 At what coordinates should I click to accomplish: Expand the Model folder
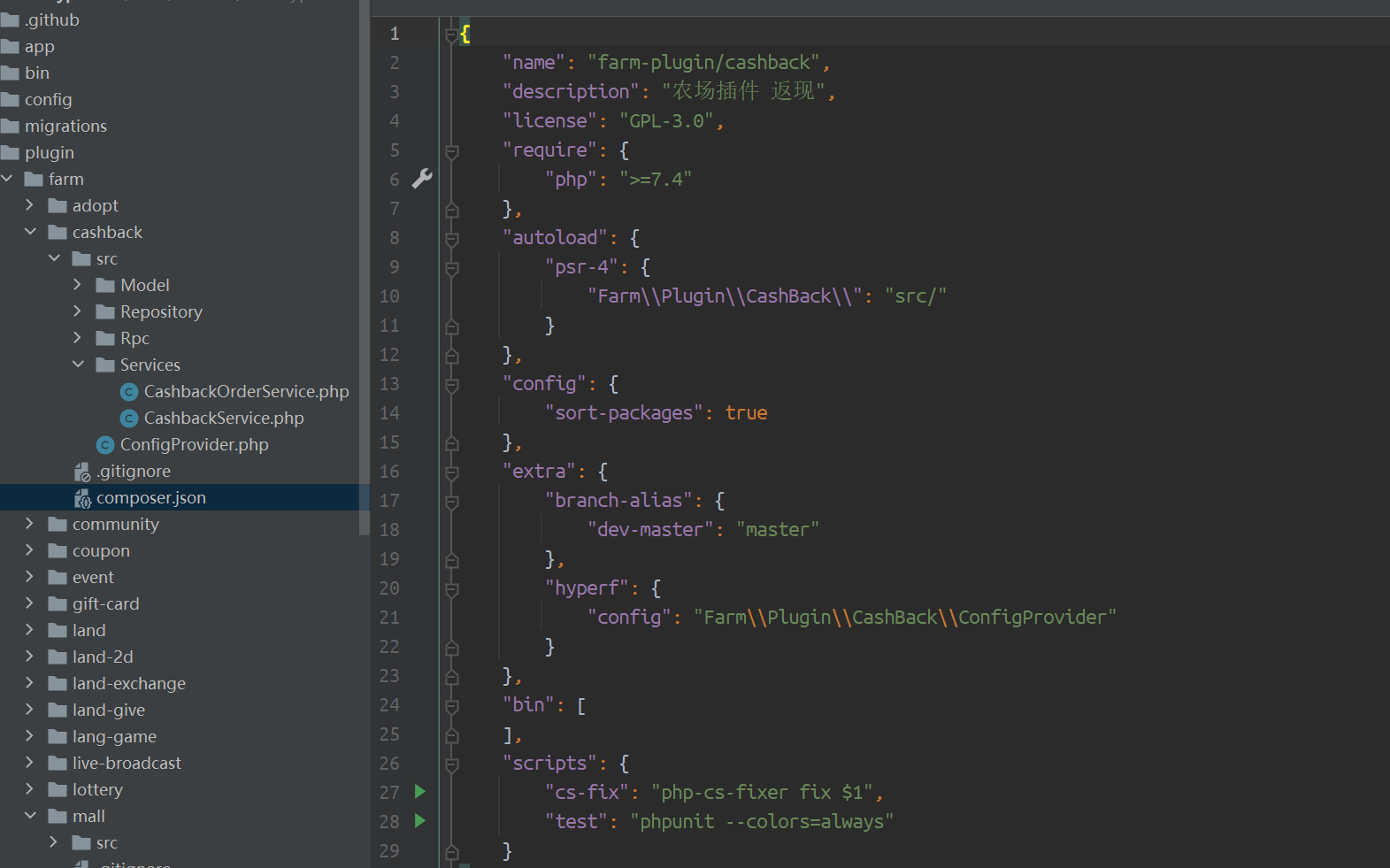77,285
